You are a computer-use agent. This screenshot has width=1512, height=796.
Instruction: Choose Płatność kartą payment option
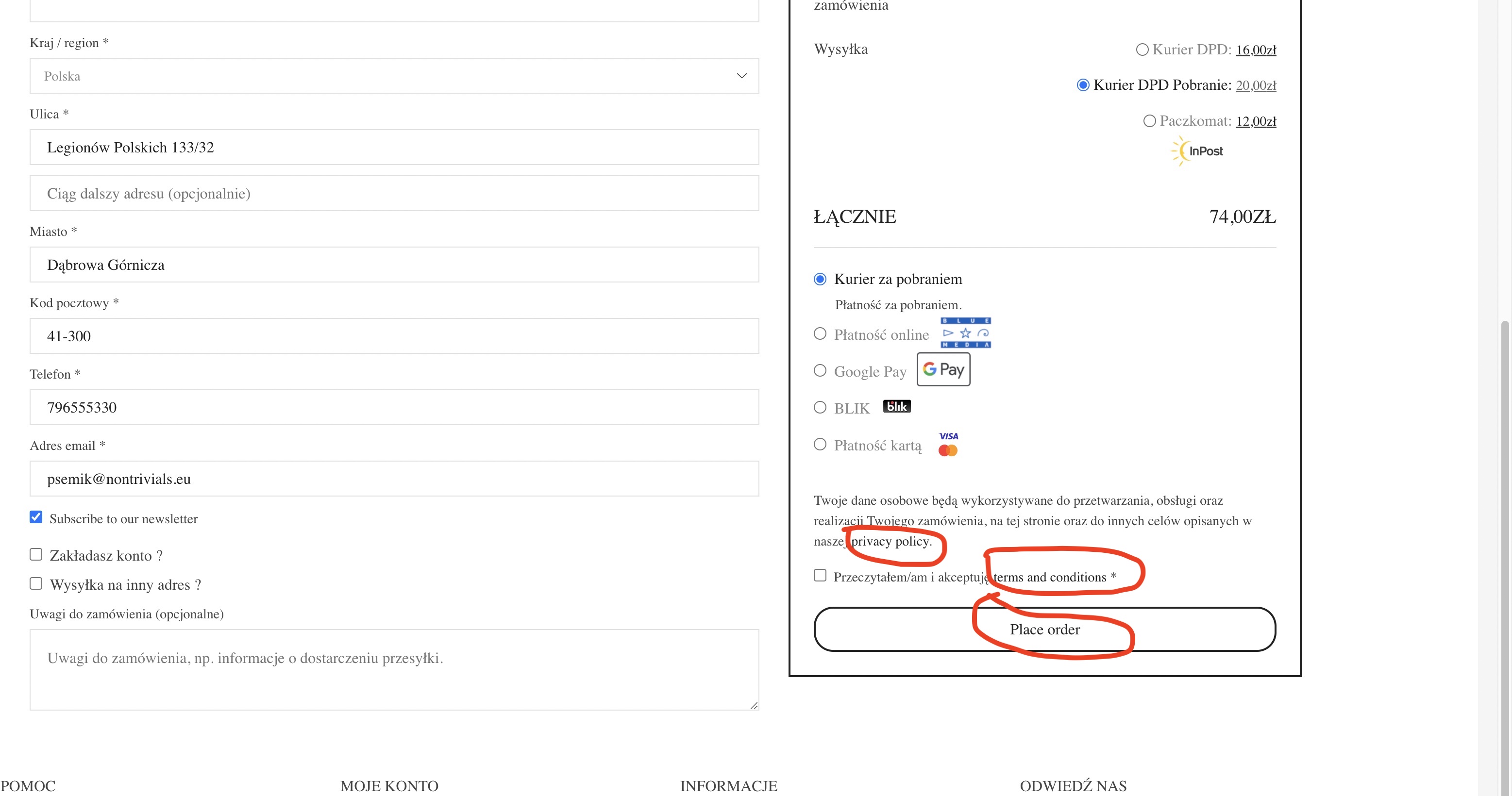tap(820, 444)
